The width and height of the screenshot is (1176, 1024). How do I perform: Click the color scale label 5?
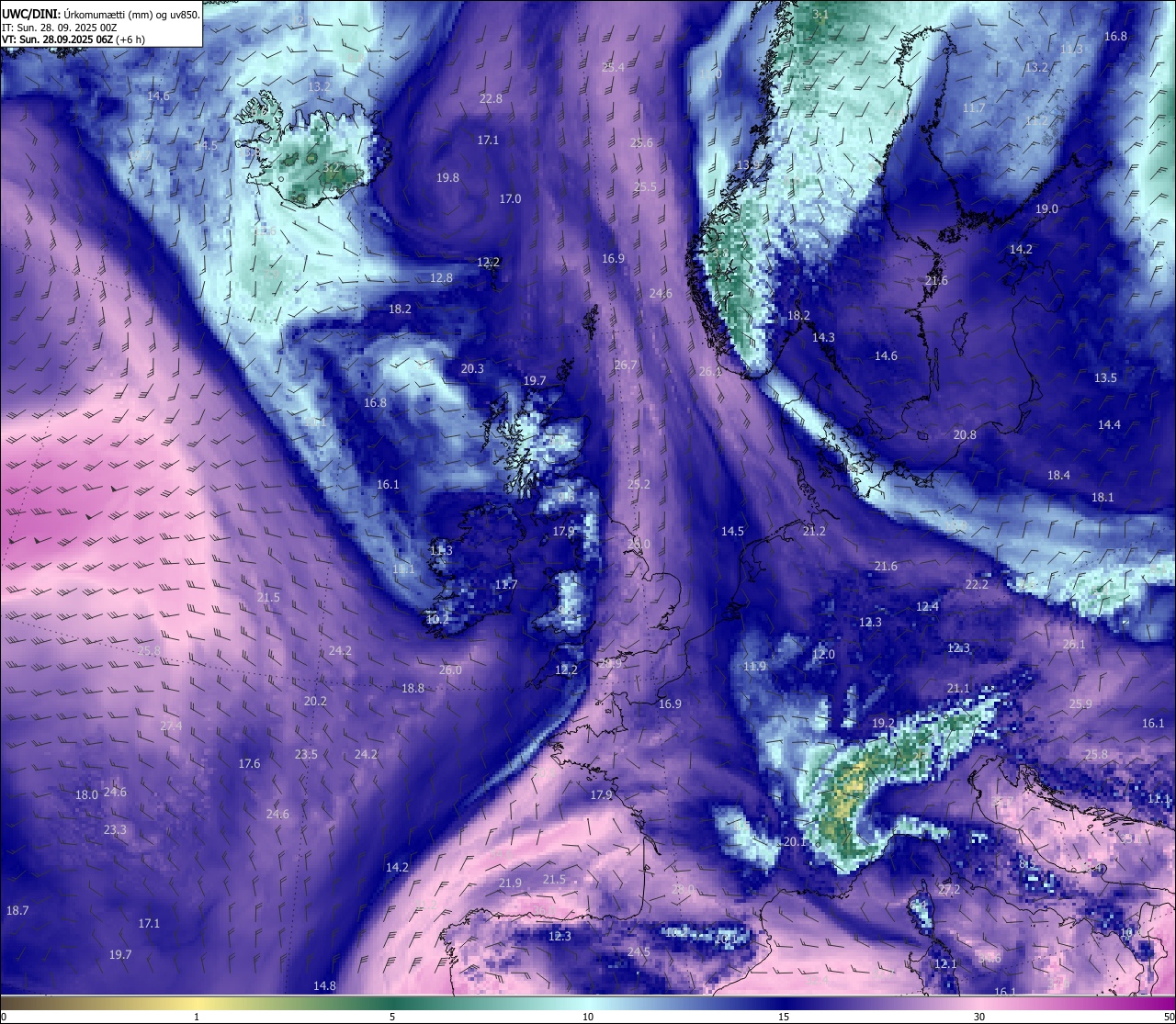392,1017
